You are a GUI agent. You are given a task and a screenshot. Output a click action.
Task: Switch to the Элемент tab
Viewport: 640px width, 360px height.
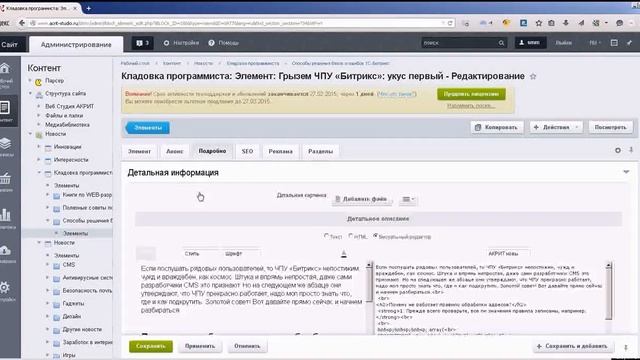(x=139, y=151)
